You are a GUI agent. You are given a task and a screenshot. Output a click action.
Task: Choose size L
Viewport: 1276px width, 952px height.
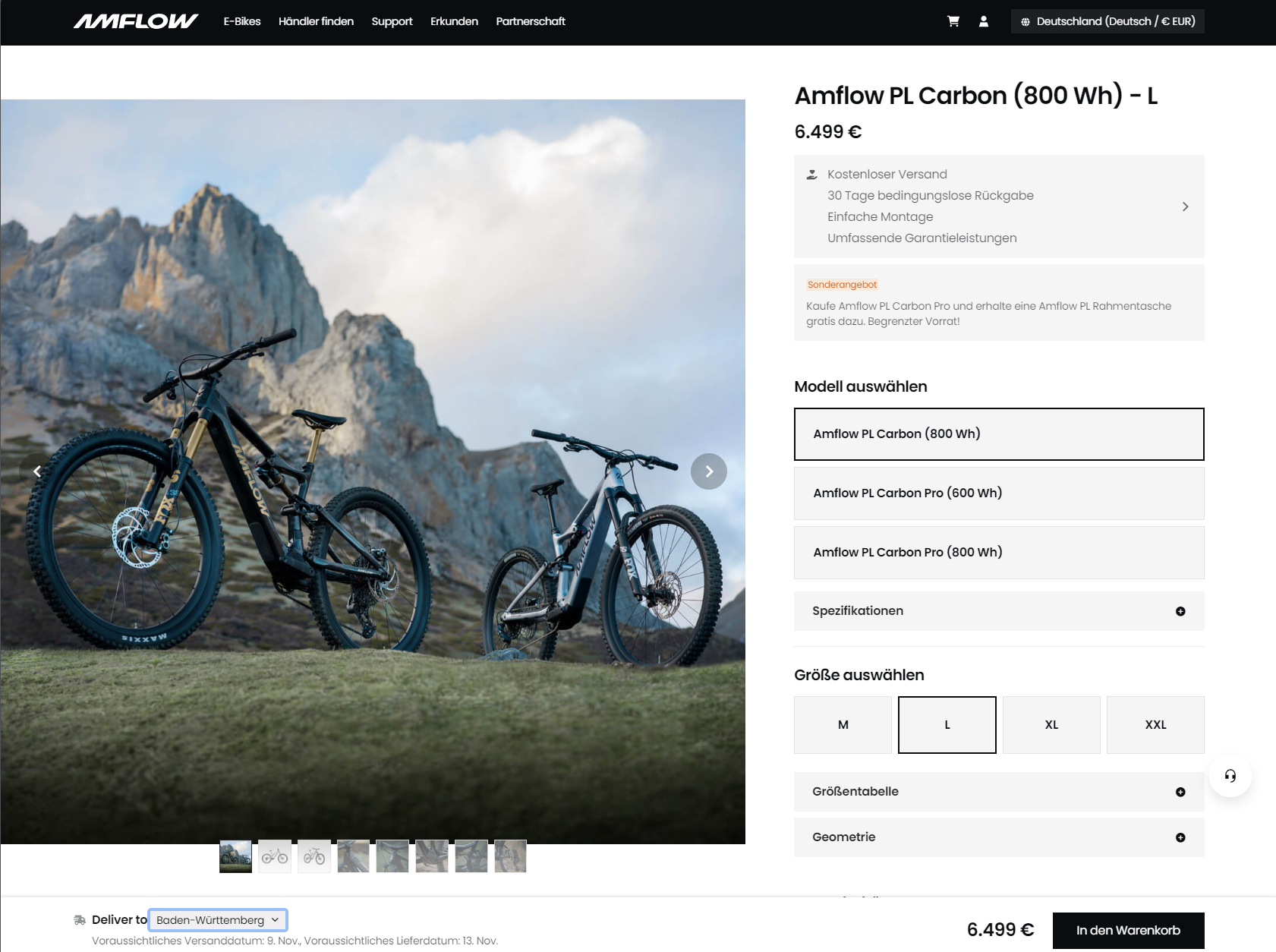947,725
